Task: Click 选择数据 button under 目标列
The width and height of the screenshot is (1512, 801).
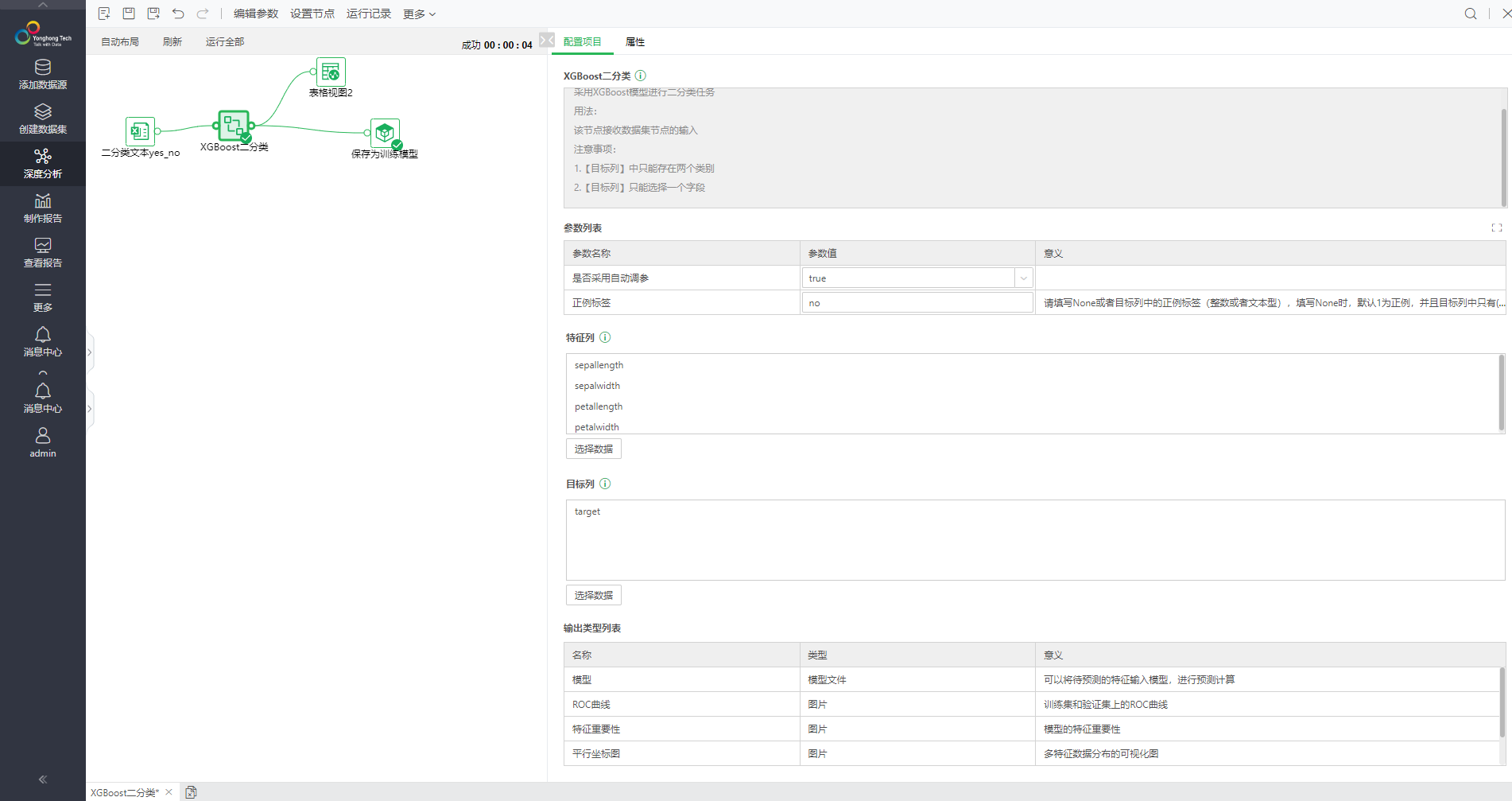Action: (594, 595)
